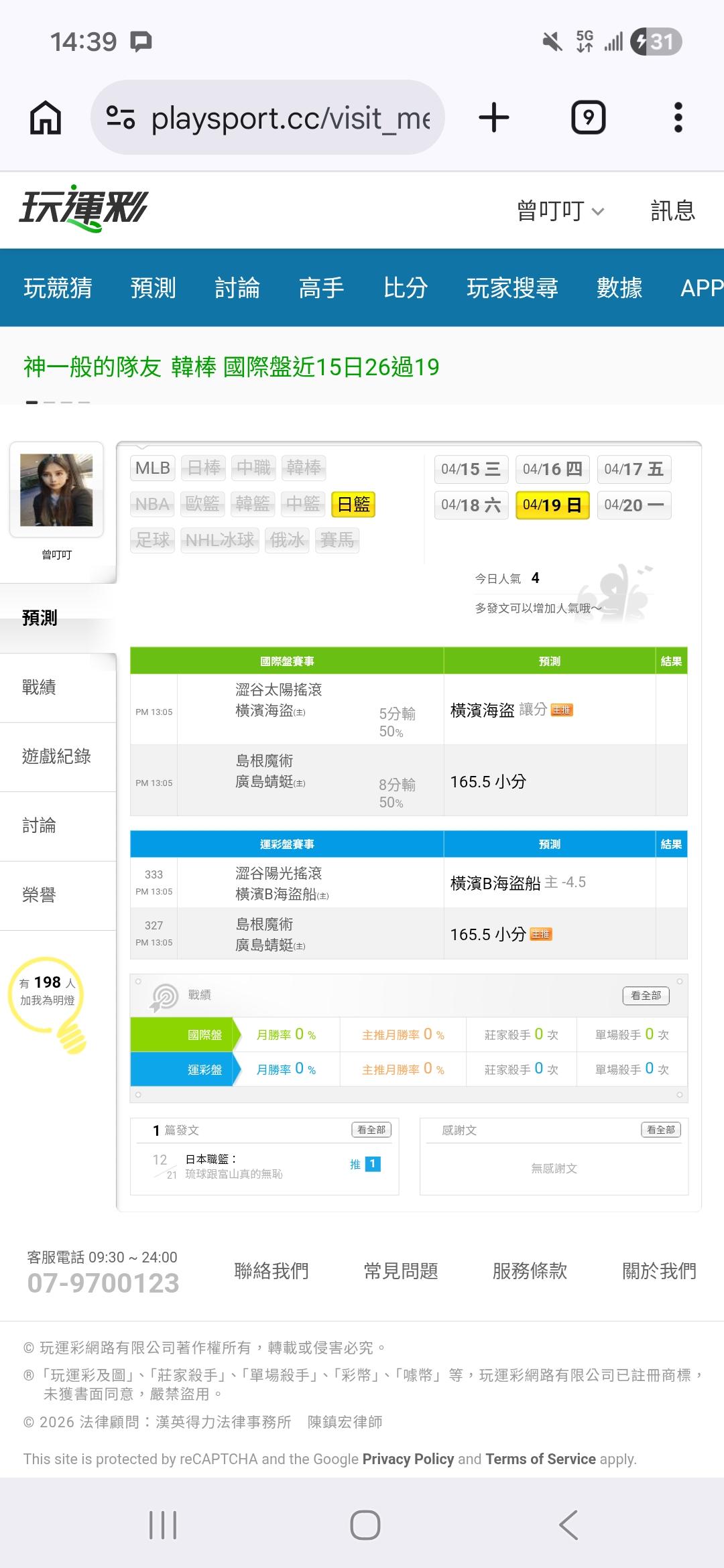Image resolution: width=724 pixels, height=1568 pixels.
Task: Tap the browser home icon
Action: pyautogui.click(x=46, y=118)
